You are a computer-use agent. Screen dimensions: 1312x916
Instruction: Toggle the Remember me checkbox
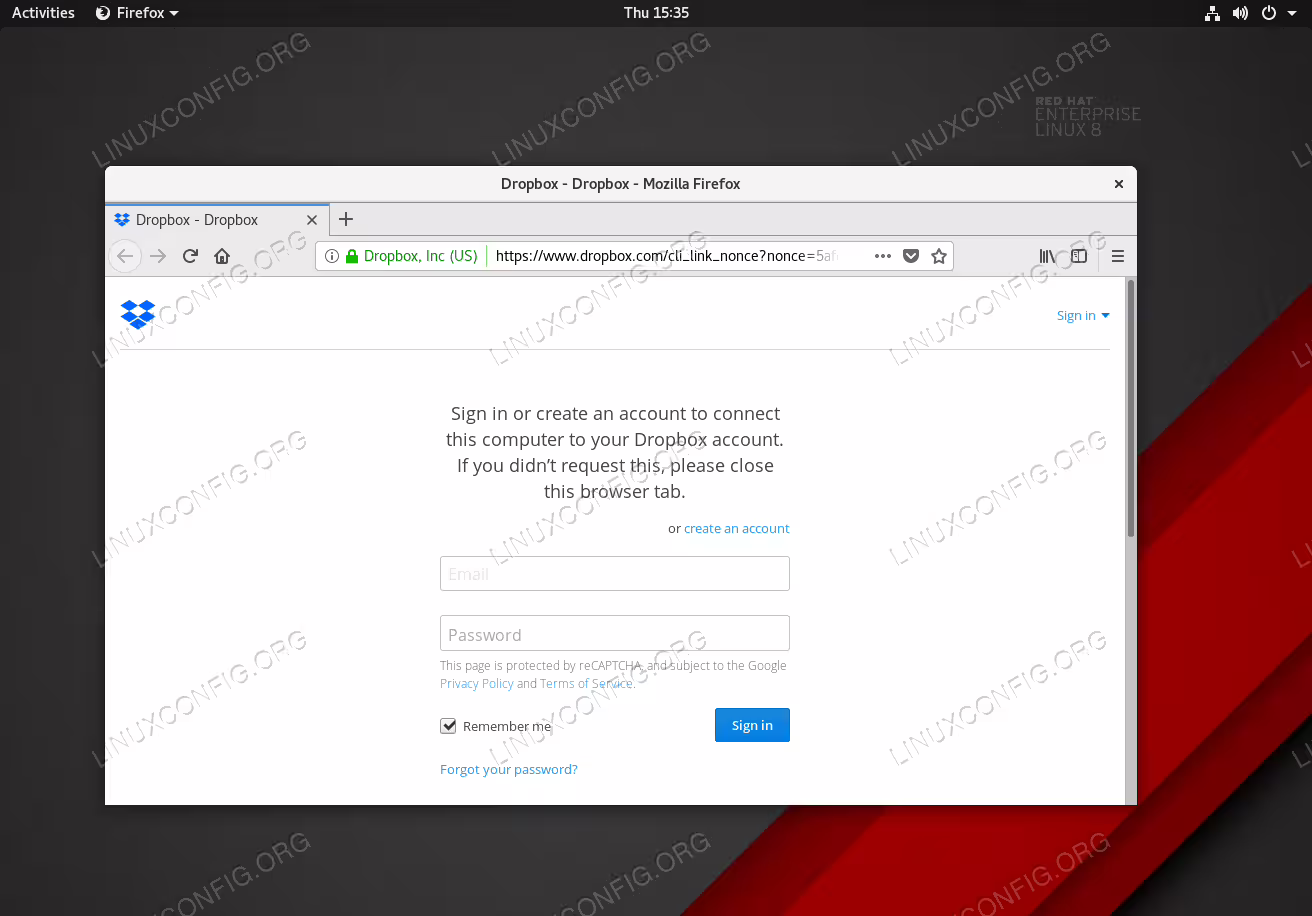(448, 726)
